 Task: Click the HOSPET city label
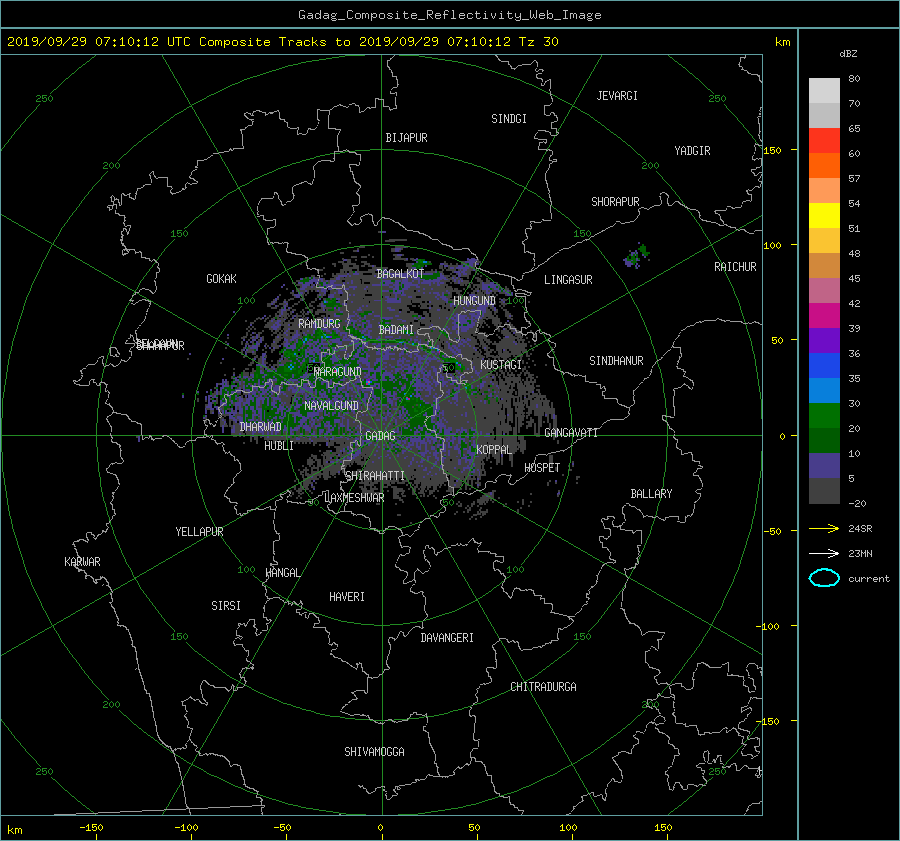coord(542,468)
